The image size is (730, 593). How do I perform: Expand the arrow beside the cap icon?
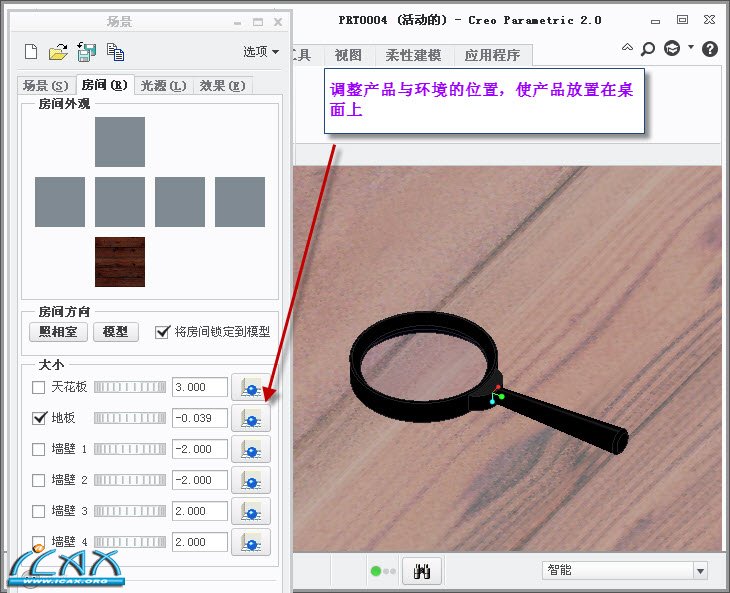[x=691, y=47]
